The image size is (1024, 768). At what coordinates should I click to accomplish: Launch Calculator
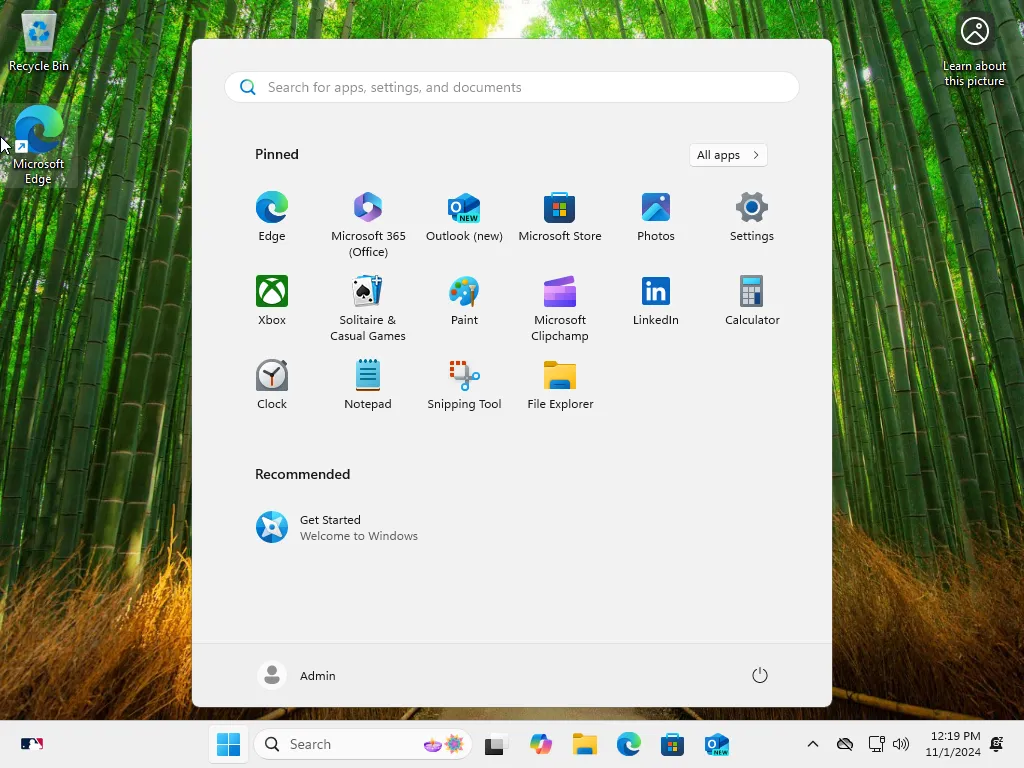point(752,301)
